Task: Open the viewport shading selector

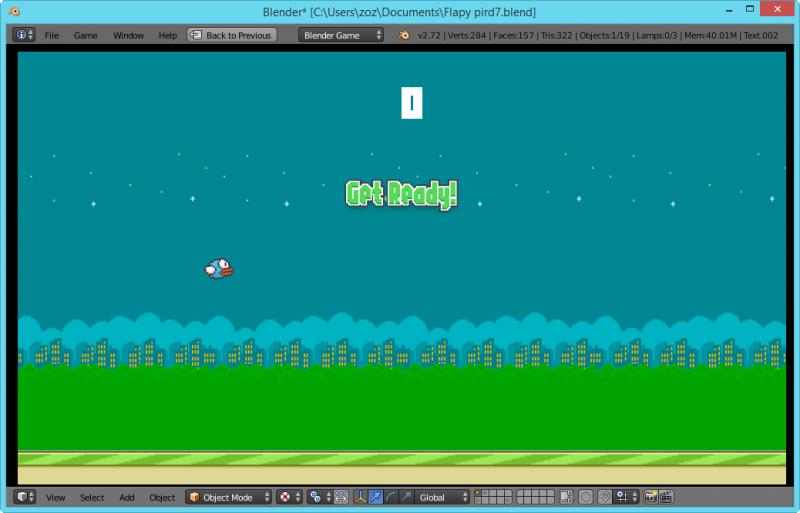Action: [289, 497]
